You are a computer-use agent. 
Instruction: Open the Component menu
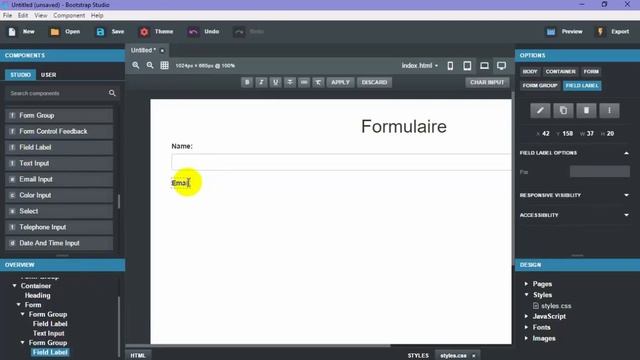click(x=69, y=16)
